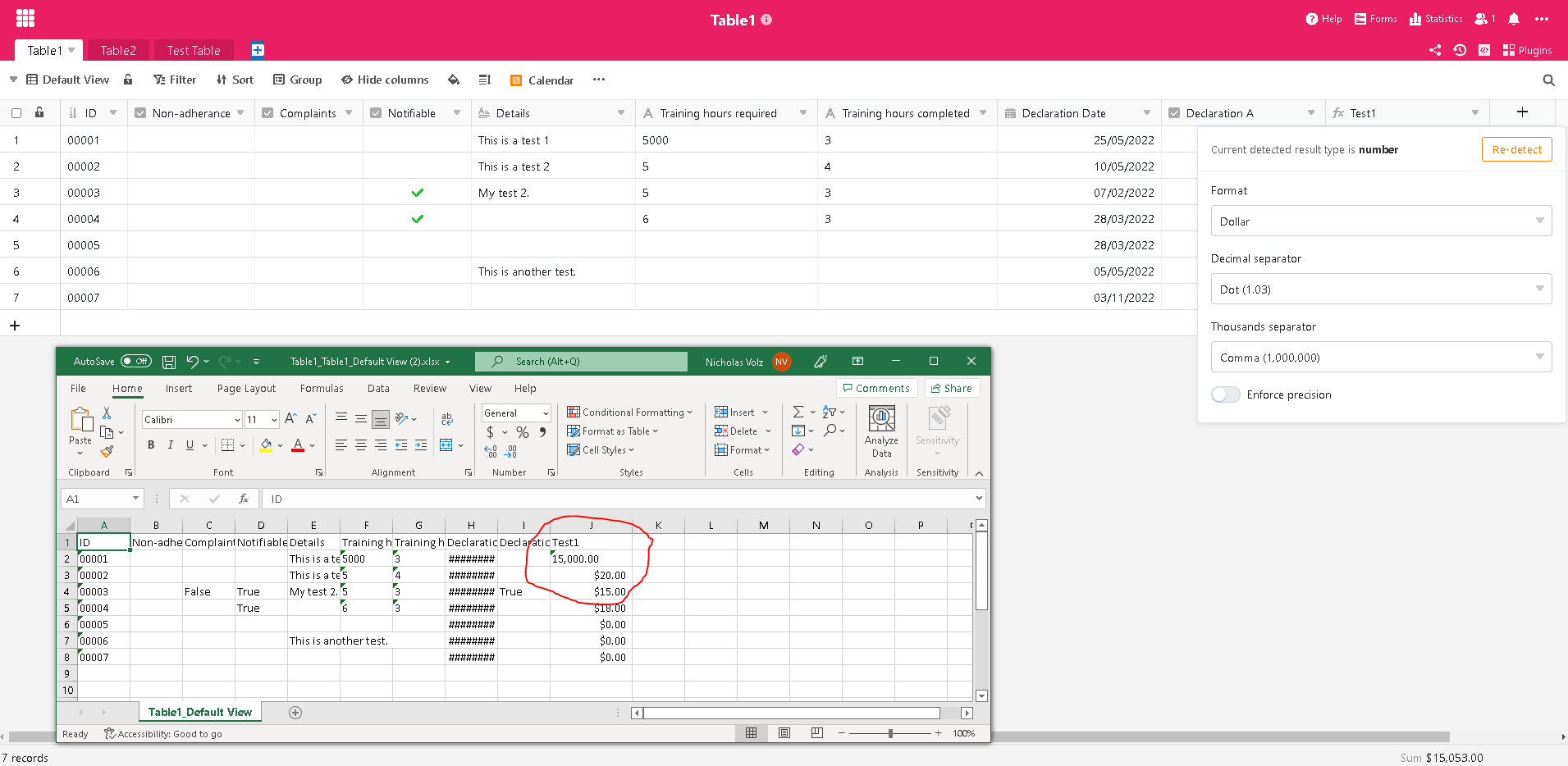Click the Excel fill color bucket icon

[x=266, y=445]
